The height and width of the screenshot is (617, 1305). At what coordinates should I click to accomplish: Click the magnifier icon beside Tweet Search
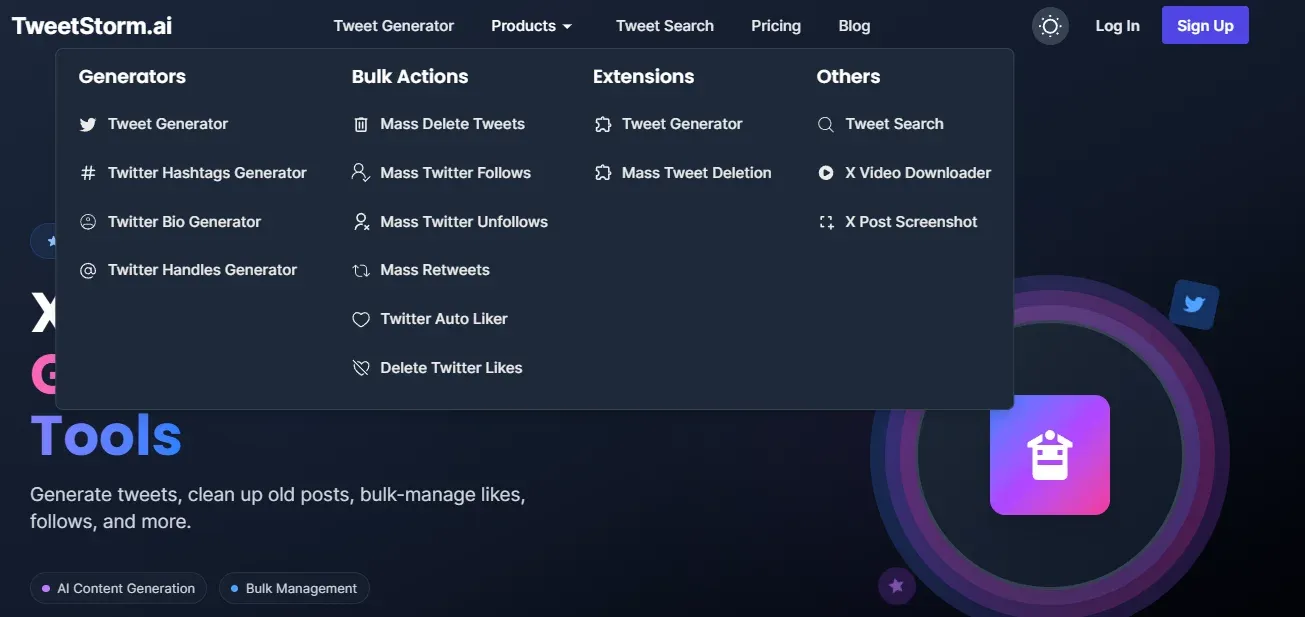point(826,123)
